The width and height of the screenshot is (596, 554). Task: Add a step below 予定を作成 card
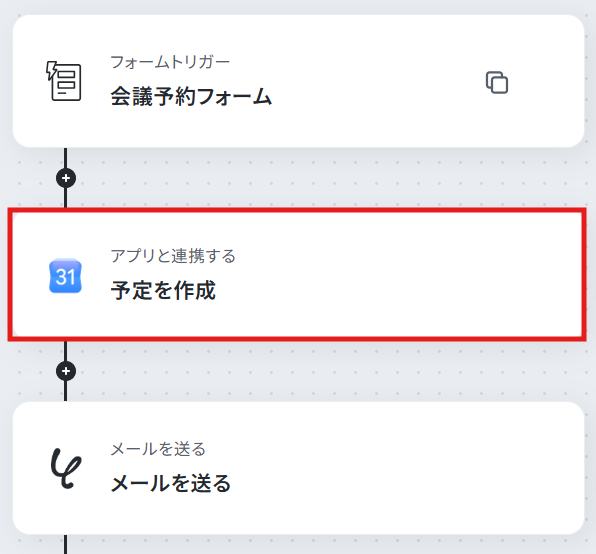point(66,371)
